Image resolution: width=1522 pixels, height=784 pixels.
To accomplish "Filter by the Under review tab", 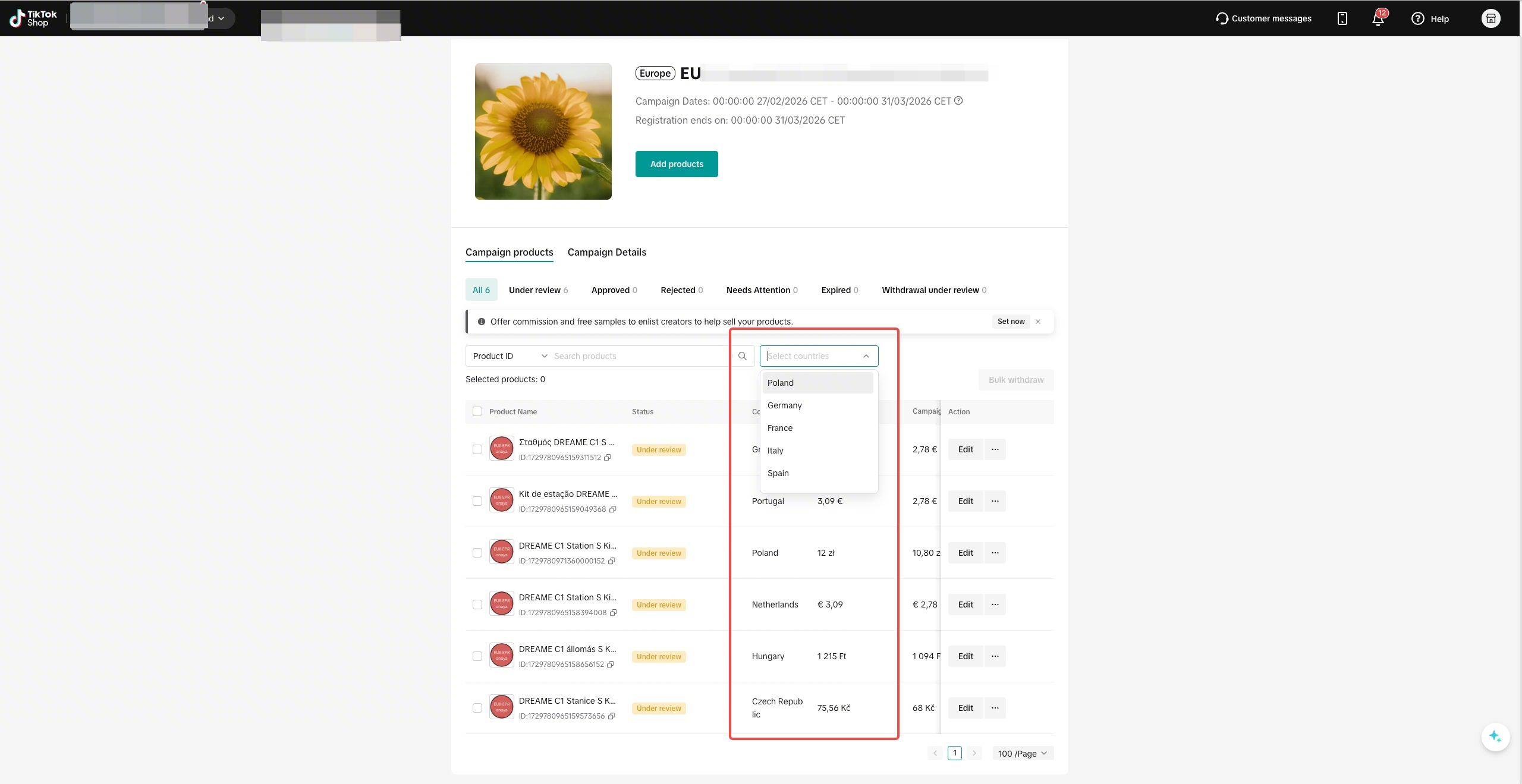I will [x=538, y=290].
